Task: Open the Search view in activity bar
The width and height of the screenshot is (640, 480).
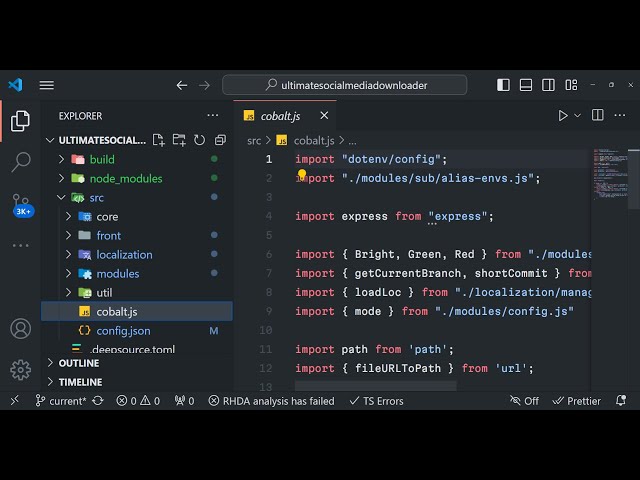Action: (x=20, y=161)
